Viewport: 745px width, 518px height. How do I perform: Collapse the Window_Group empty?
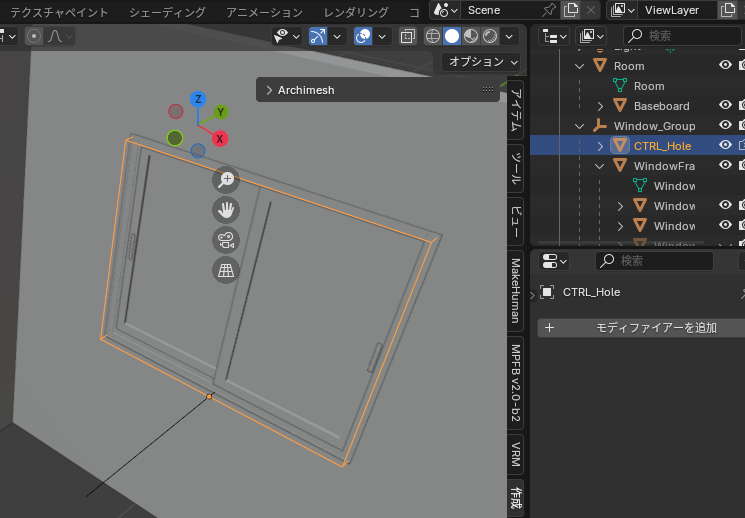[x=580, y=126]
